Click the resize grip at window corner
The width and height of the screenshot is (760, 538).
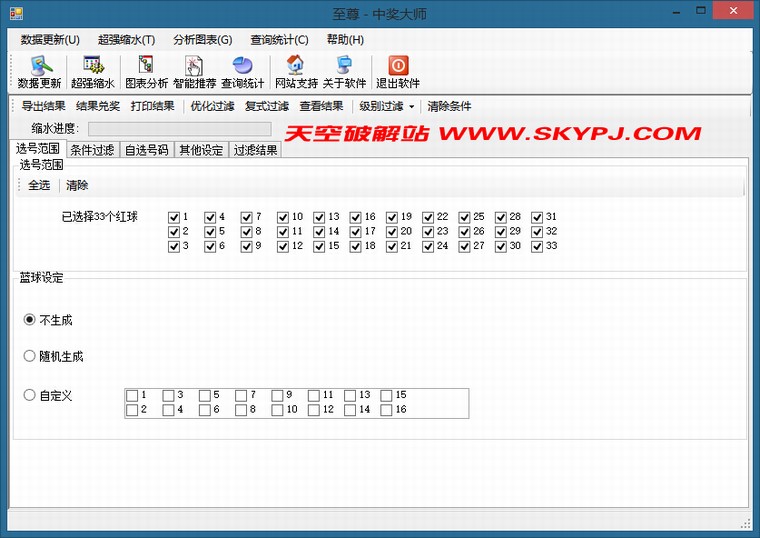(745, 523)
